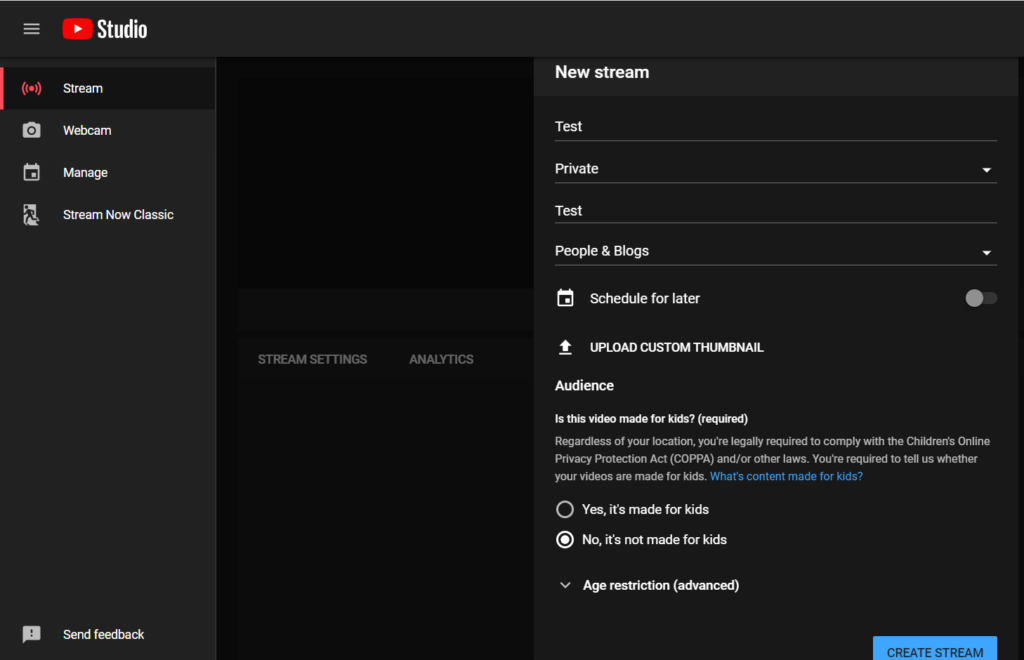
Task: Select "No, it's not made for kids"
Action: coord(565,539)
